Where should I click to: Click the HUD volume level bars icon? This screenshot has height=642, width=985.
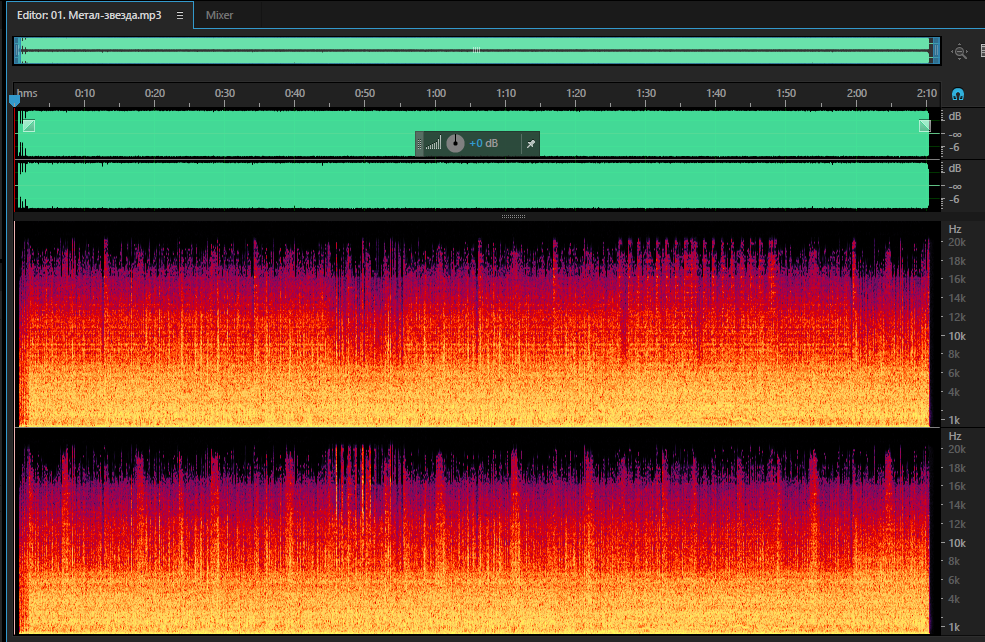click(x=433, y=144)
